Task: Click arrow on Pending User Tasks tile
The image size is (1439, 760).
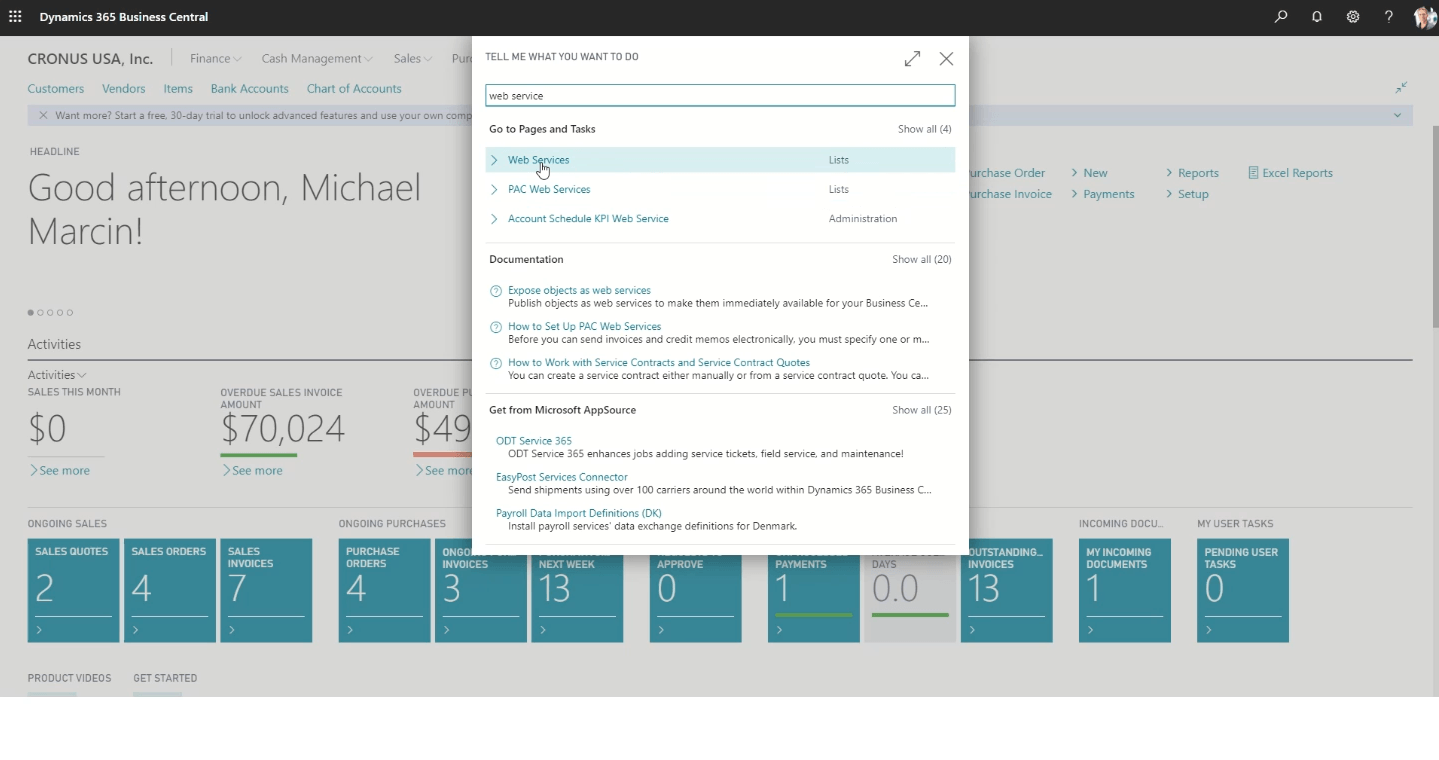Action: click(1208, 630)
